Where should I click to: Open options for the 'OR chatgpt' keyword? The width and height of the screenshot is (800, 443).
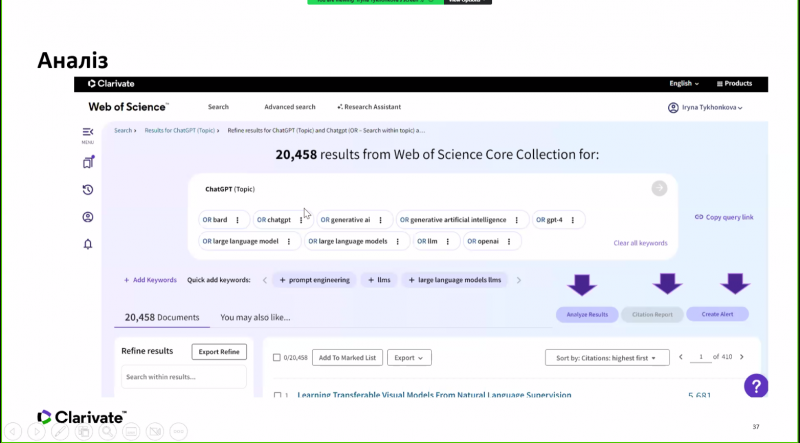tap(301, 220)
